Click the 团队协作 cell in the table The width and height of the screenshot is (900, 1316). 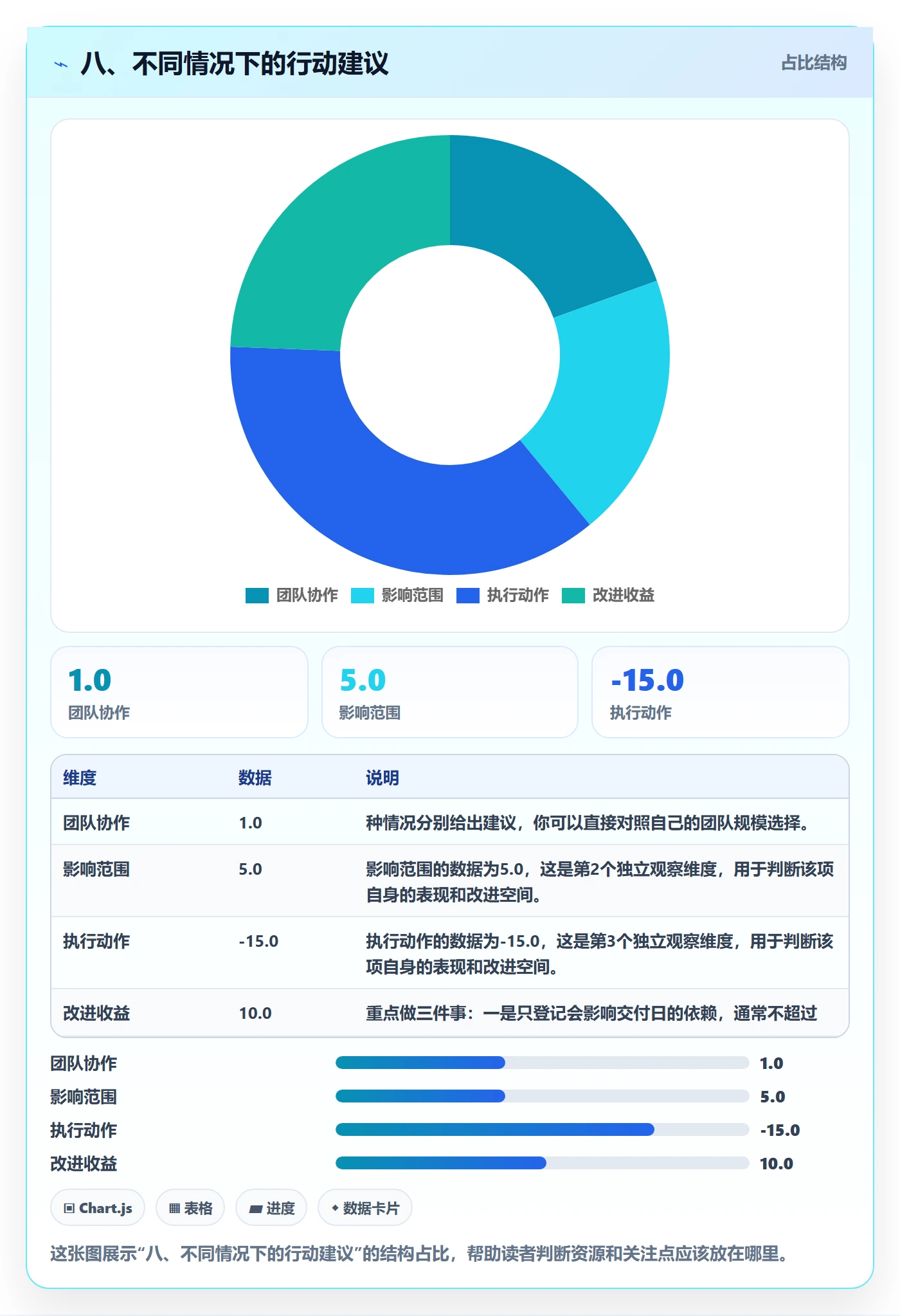[x=96, y=823]
